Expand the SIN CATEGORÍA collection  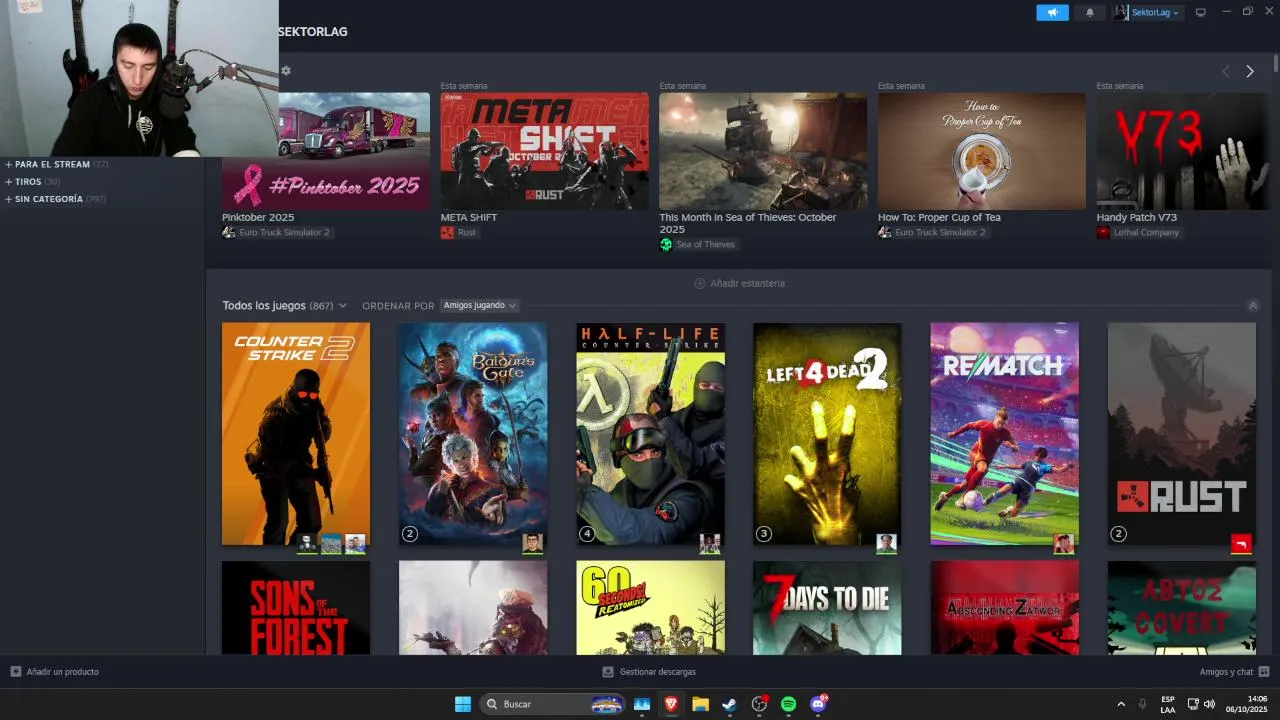[55, 199]
